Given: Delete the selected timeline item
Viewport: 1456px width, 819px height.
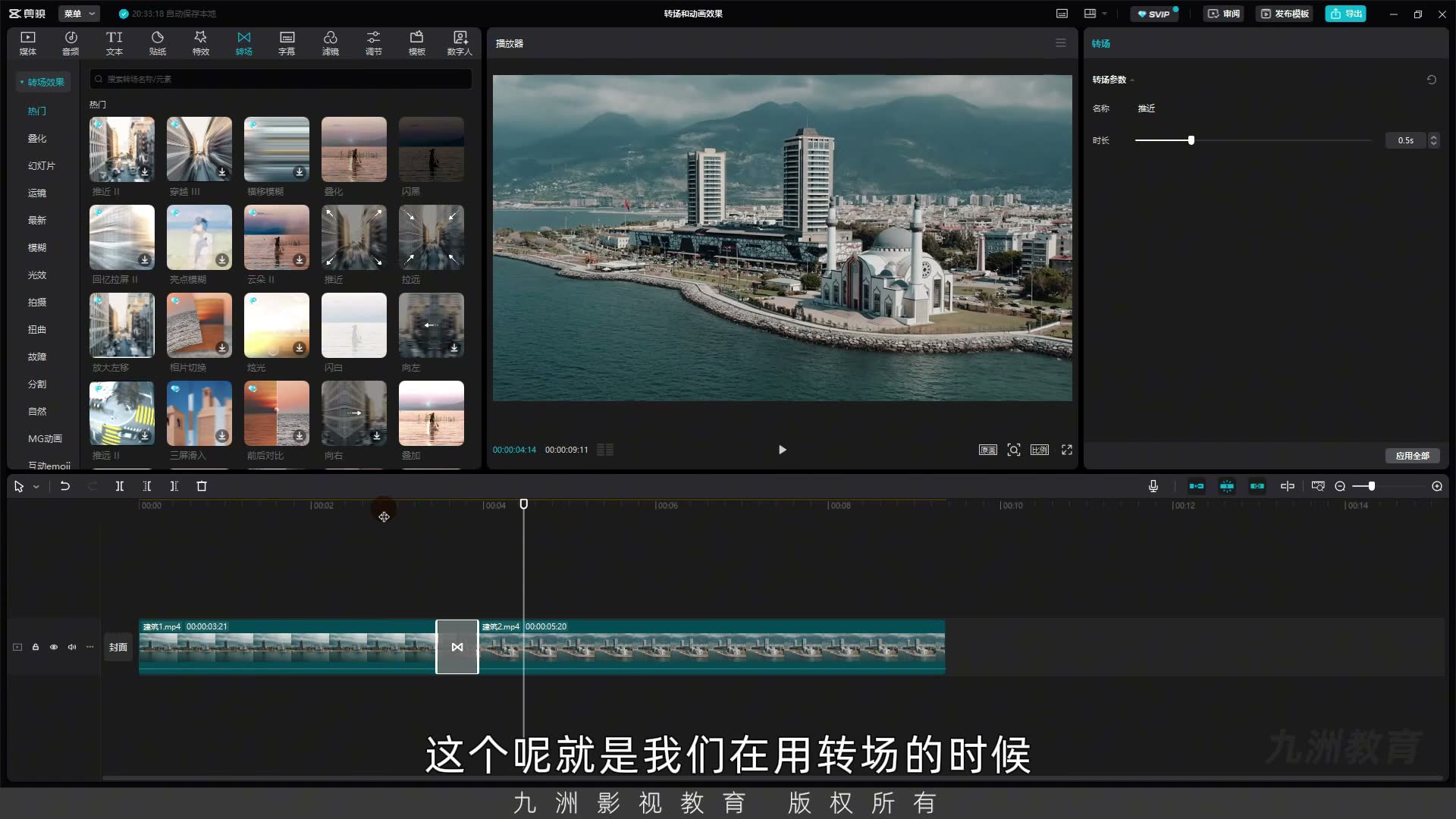Looking at the screenshot, I should pos(202,486).
